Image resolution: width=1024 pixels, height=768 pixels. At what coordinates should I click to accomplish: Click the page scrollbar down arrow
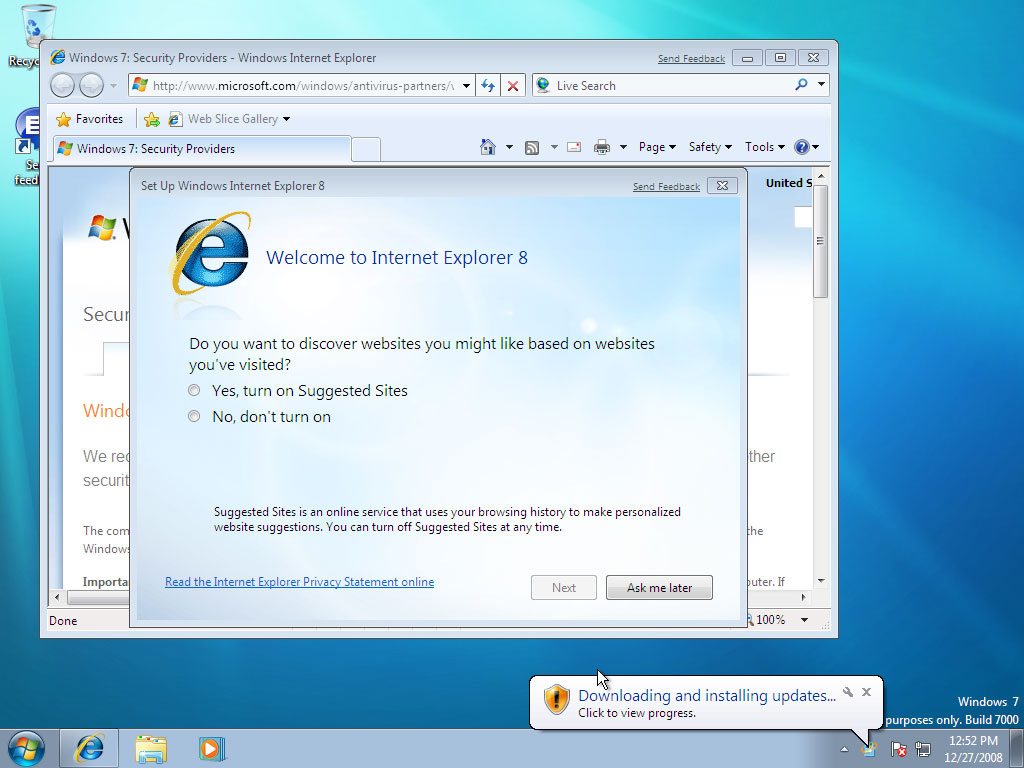(821, 581)
